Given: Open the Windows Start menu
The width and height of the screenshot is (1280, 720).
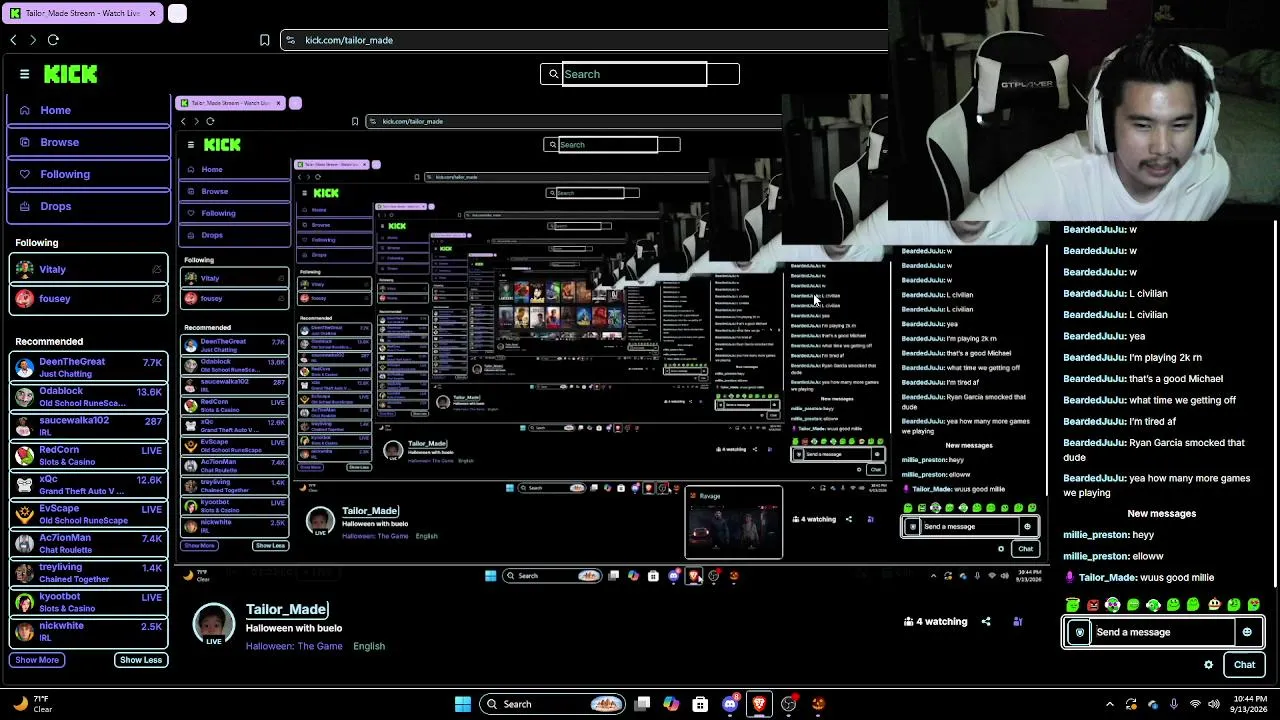Looking at the screenshot, I should click(x=463, y=704).
